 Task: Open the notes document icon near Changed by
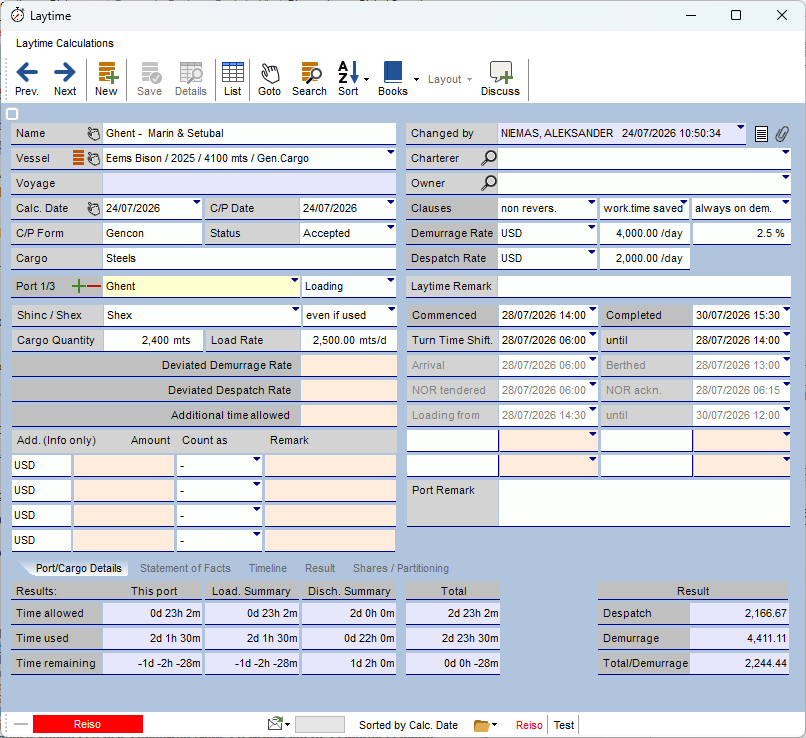pos(761,134)
